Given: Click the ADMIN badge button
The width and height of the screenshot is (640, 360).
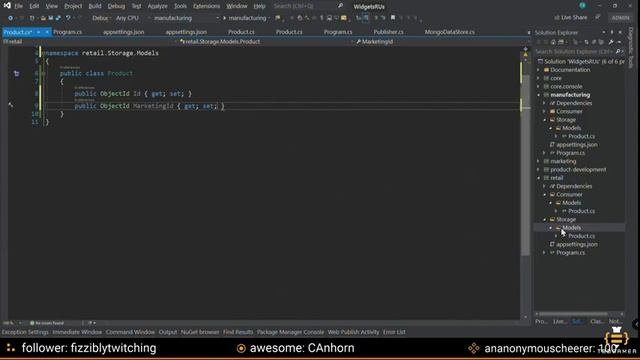Looking at the screenshot, I should [620, 18].
